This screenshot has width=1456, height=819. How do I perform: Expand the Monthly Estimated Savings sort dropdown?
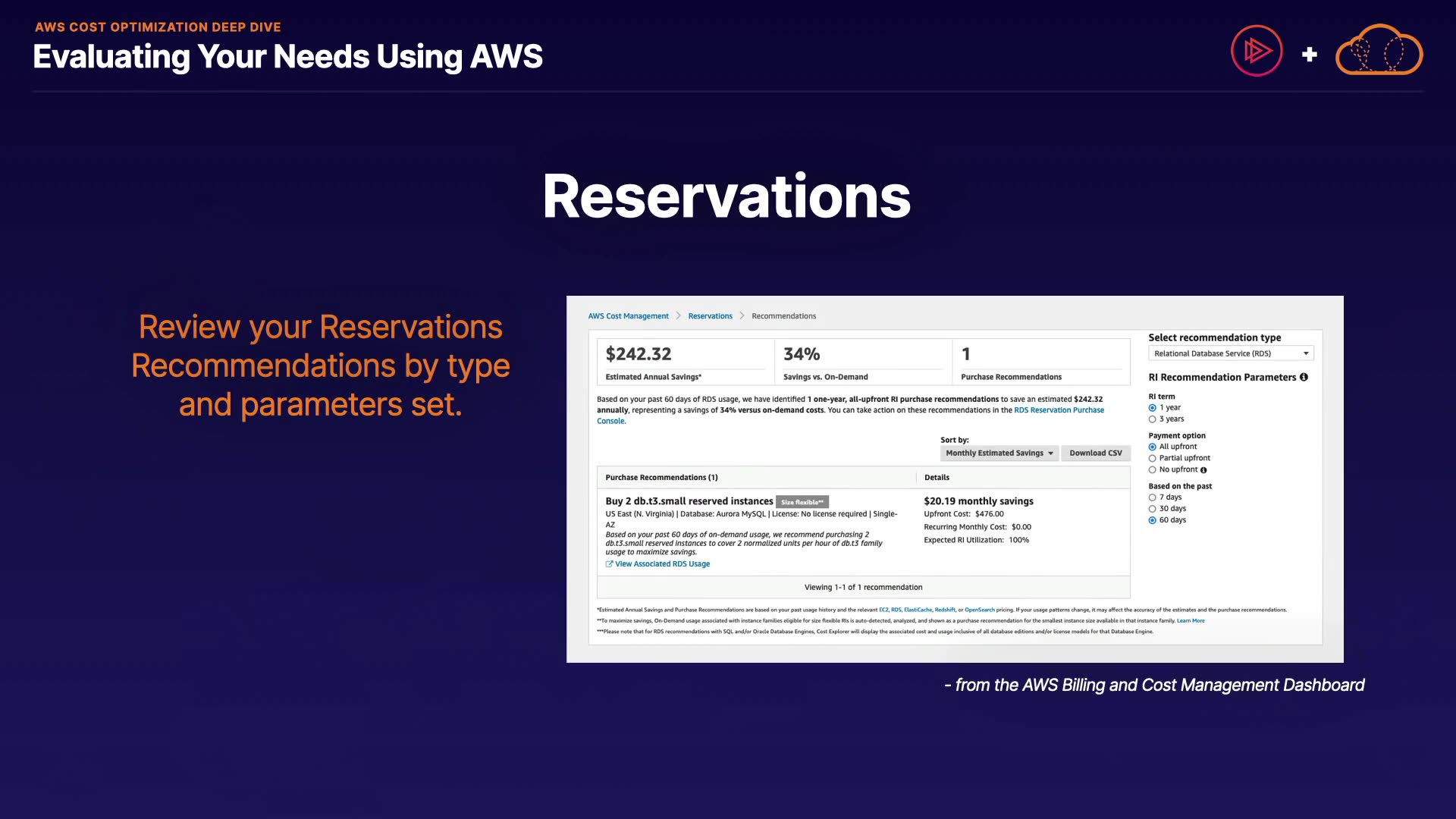click(x=999, y=453)
